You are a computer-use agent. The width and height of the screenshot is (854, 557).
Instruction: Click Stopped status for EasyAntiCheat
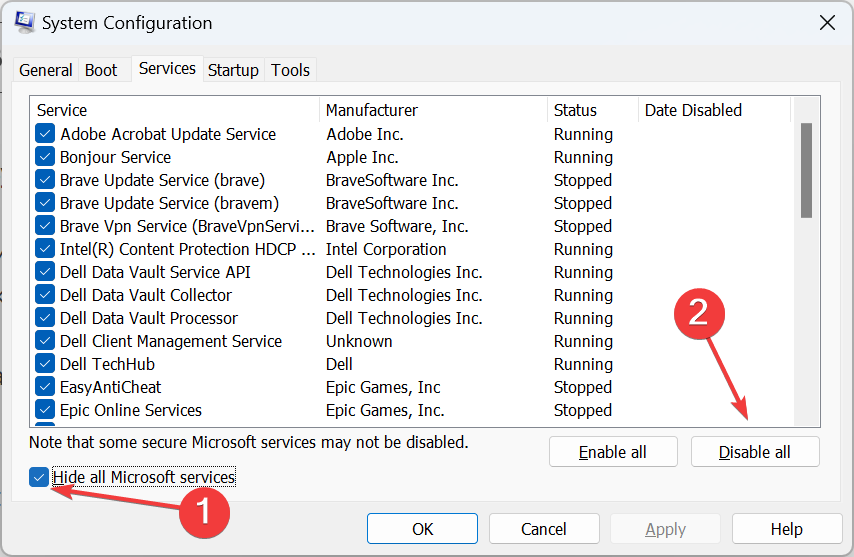[583, 387]
